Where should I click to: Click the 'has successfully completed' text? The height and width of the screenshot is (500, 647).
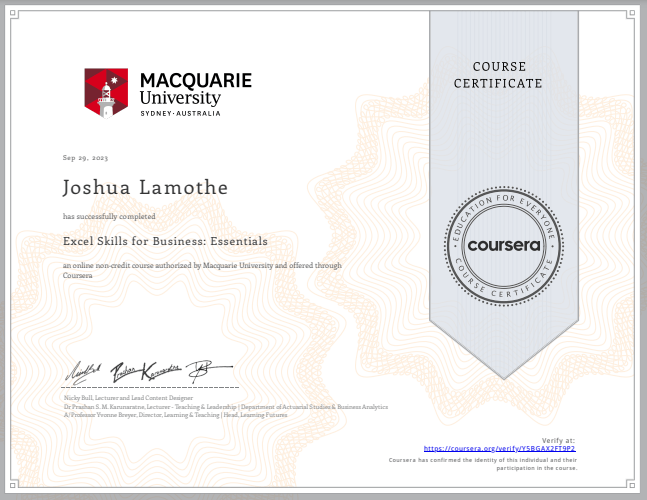point(108,216)
